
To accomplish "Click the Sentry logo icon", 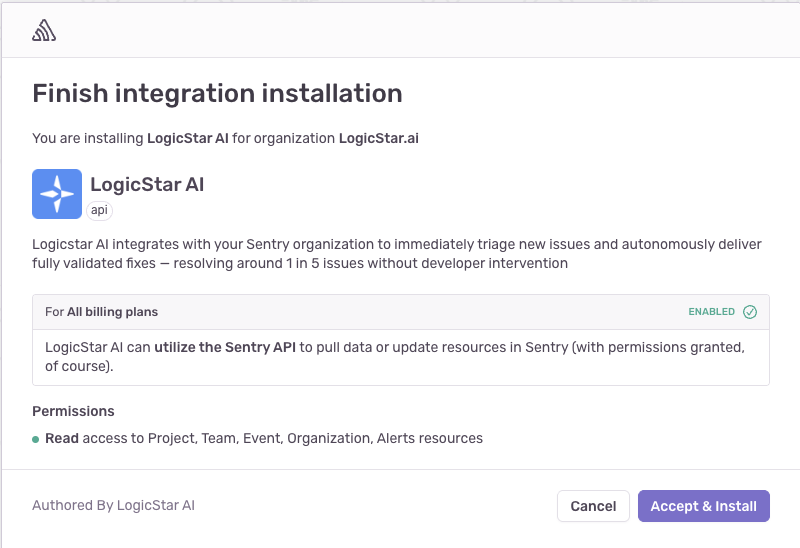I will (x=44, y=31).
